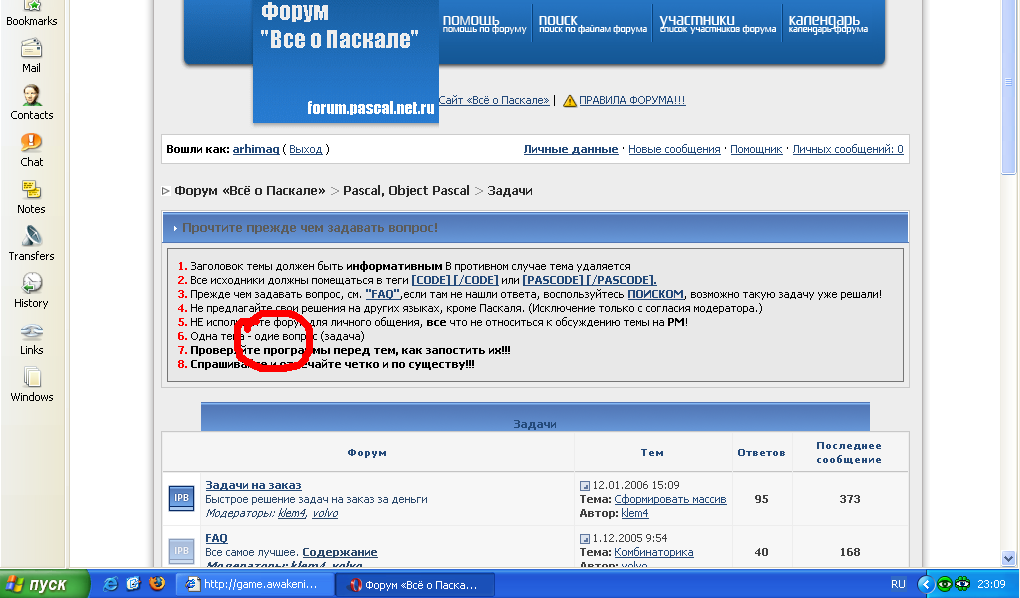Screen dimensions: 1020x598
Task: Open the ПОМОЩЬ forum menu item
Action: coord(484,23)
